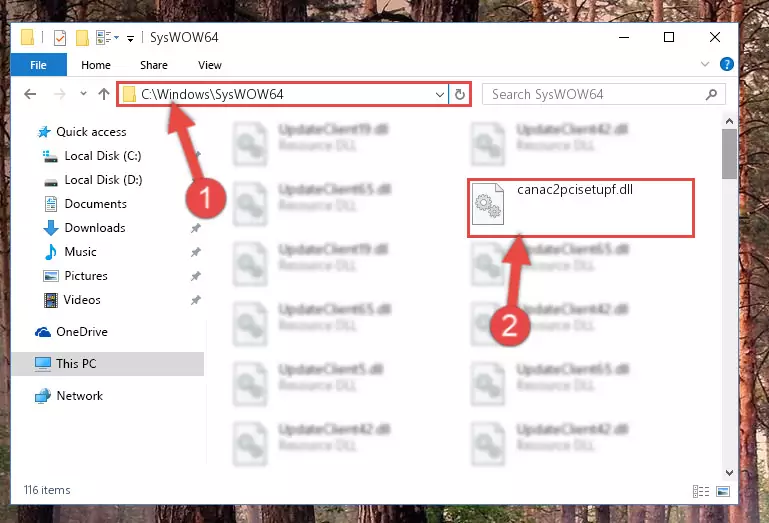Switch to Large icons view in status bar
Image resolution: width=769 pixels, height=523 pixels.
pyautogui.click(x=723, y=491)
